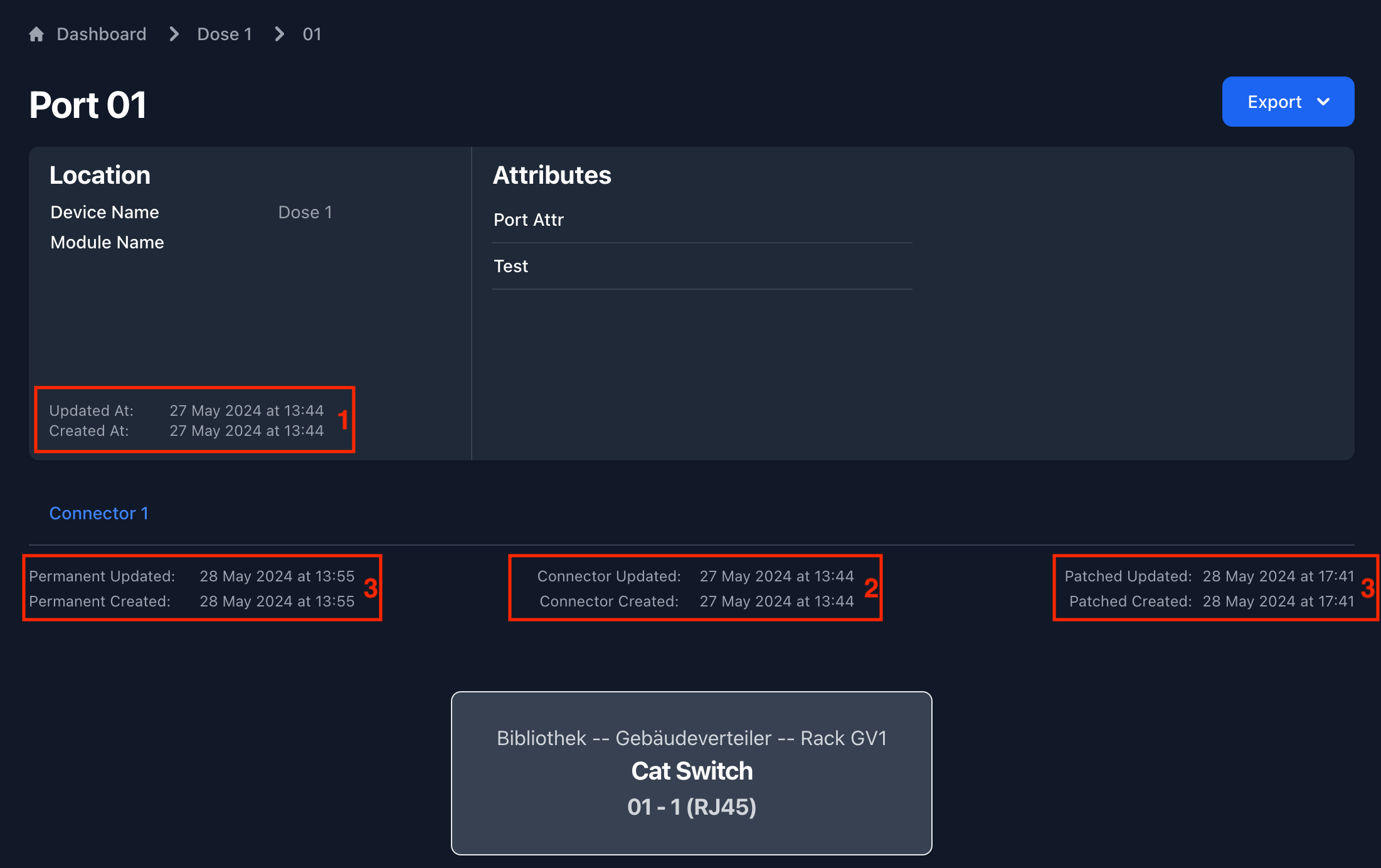Click the Permanent Updated timestamp
The width and height of the screenshot is (1381, 868).
277,576
